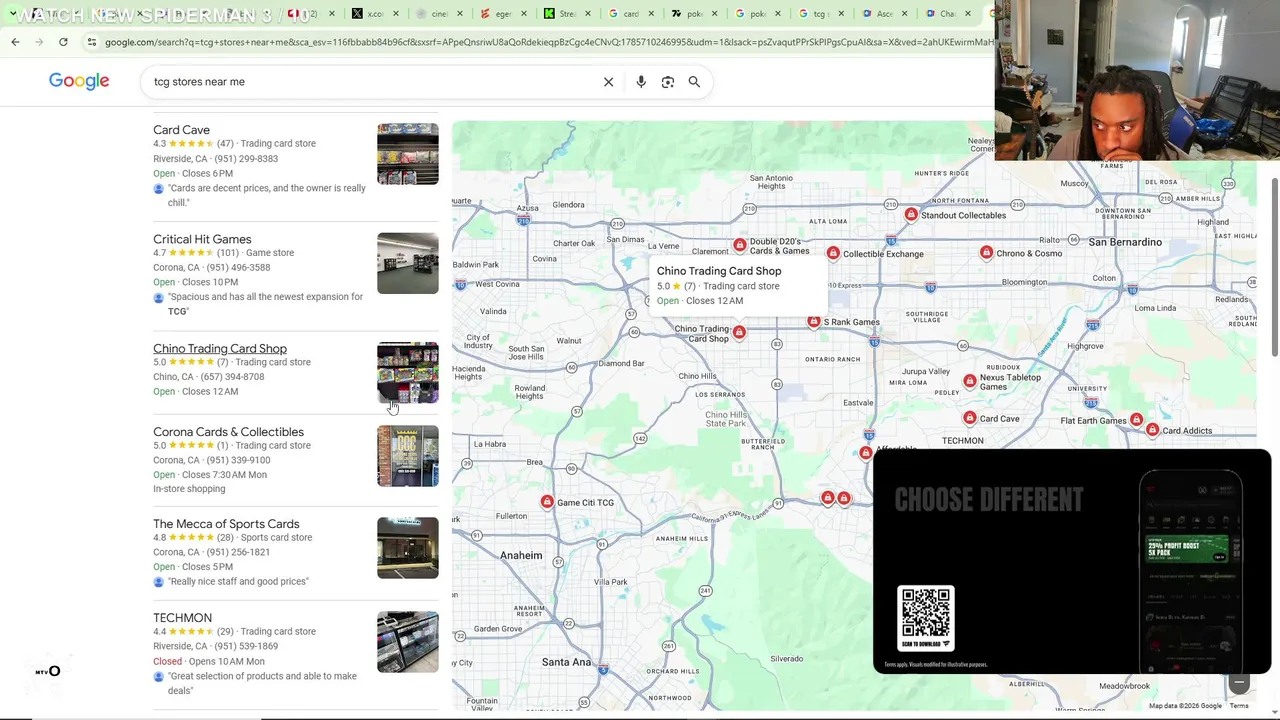View the Corona Cards & Collectibles photo
1280x720 pixels.
coord(408,456)
